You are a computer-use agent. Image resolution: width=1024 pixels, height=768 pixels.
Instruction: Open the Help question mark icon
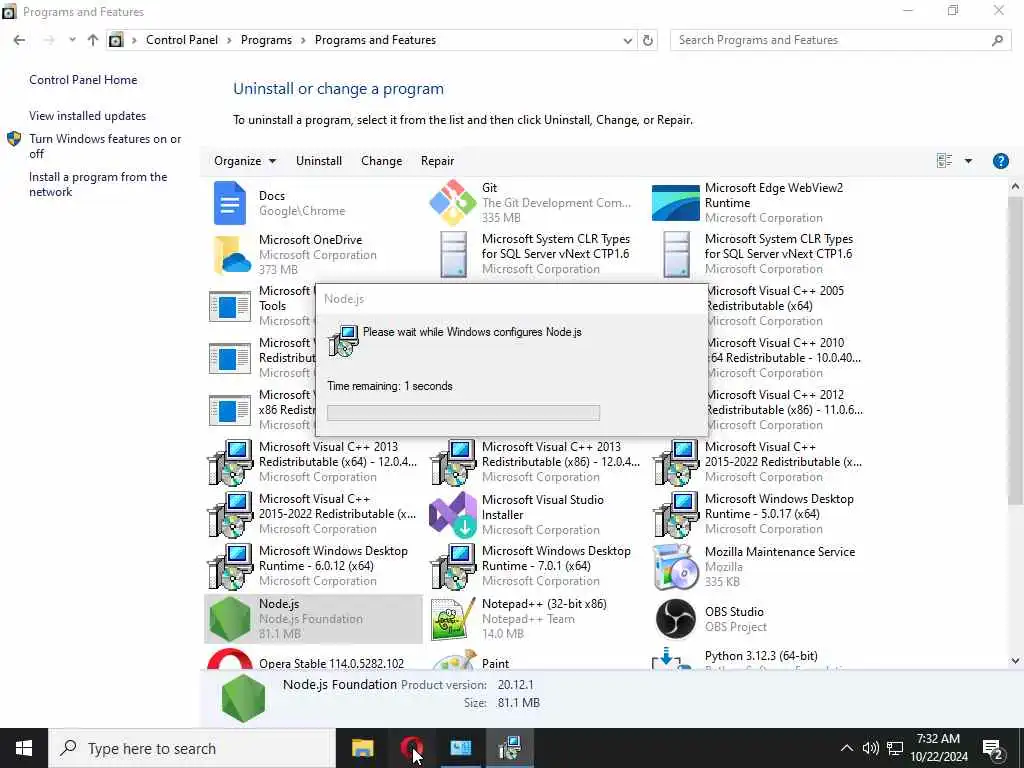(1000, 161)
